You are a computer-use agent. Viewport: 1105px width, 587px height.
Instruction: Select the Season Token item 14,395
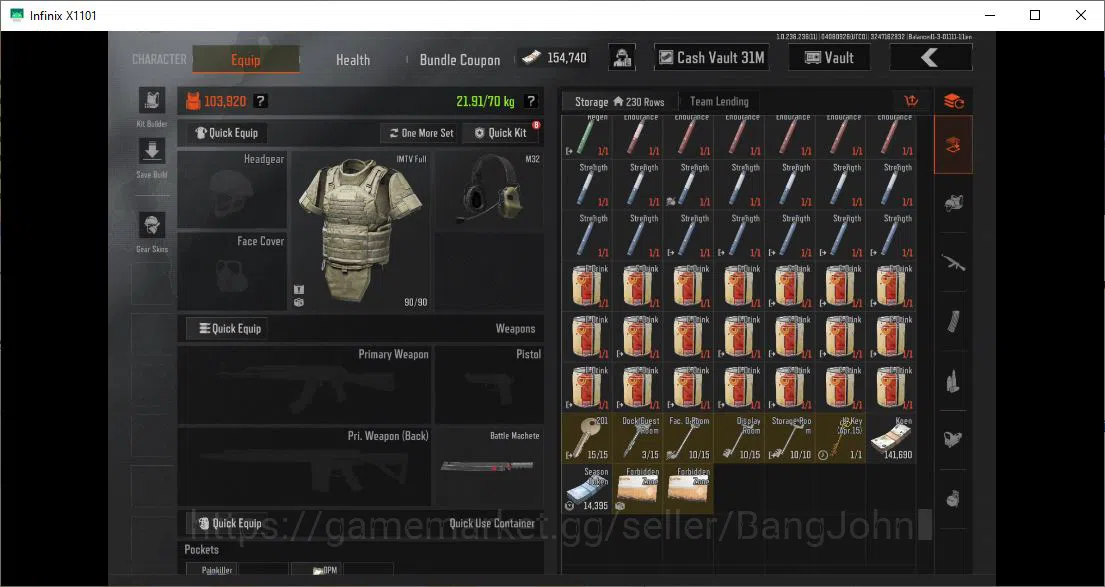(587, 488)
